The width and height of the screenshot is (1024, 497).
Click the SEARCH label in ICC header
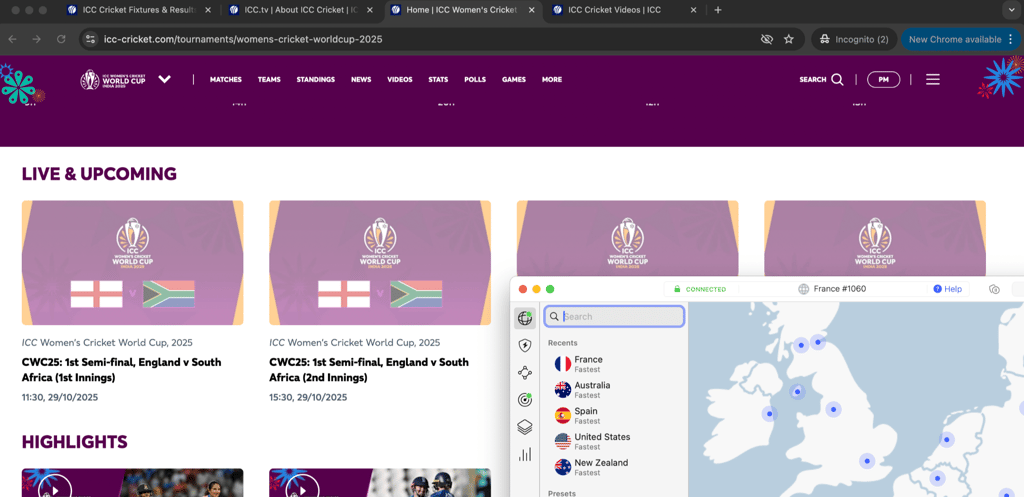812,80
